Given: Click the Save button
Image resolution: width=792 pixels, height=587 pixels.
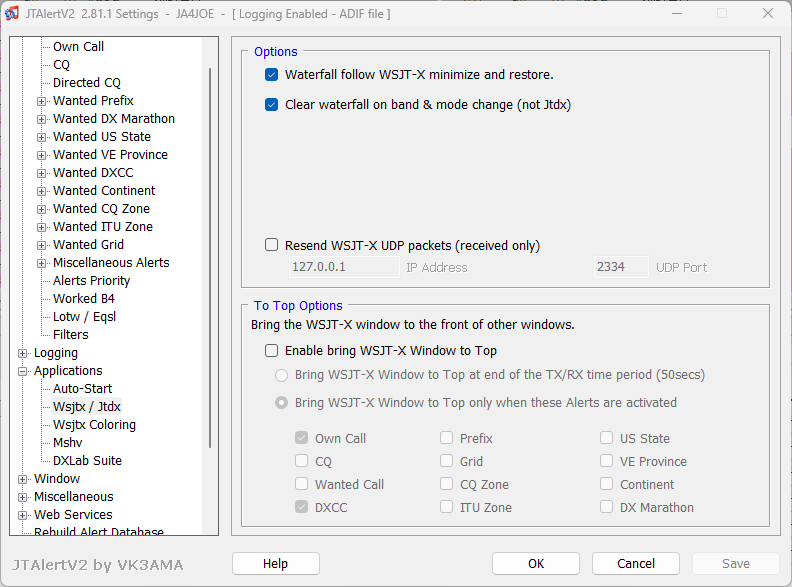Looking at the screenshot, I should pos(736,563).
